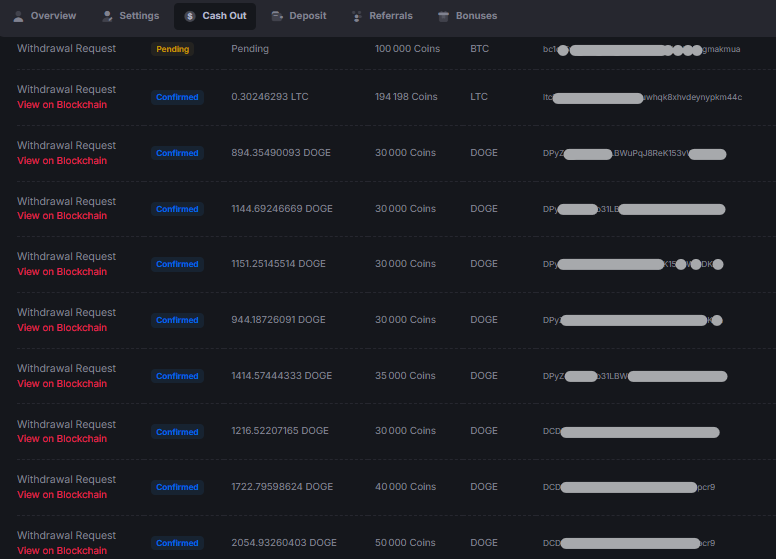
Task: Click the 1151.25145514 DOGE amount
Action: tap(278, 263)
